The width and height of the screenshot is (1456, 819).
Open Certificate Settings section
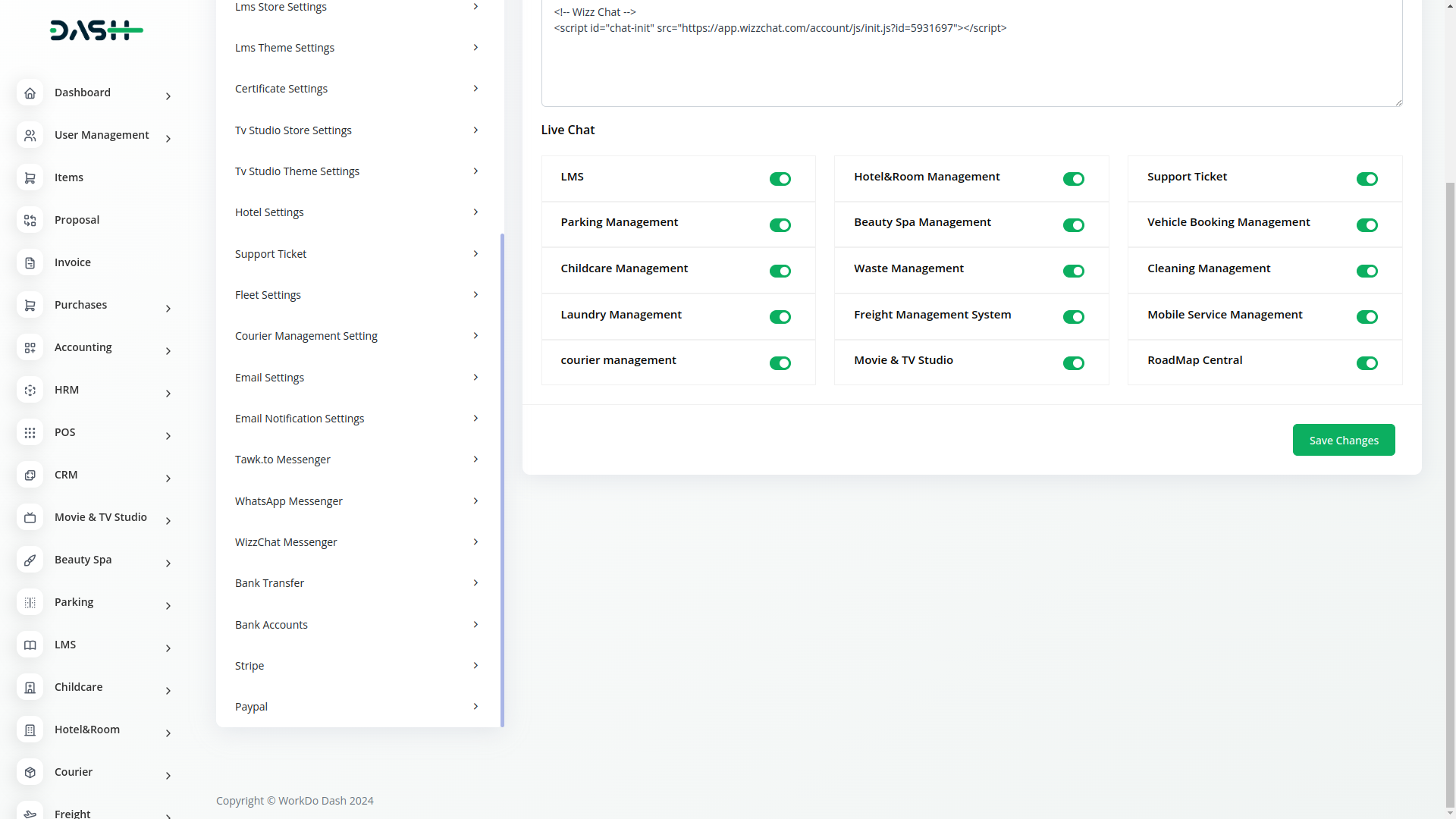click(357, 89)
